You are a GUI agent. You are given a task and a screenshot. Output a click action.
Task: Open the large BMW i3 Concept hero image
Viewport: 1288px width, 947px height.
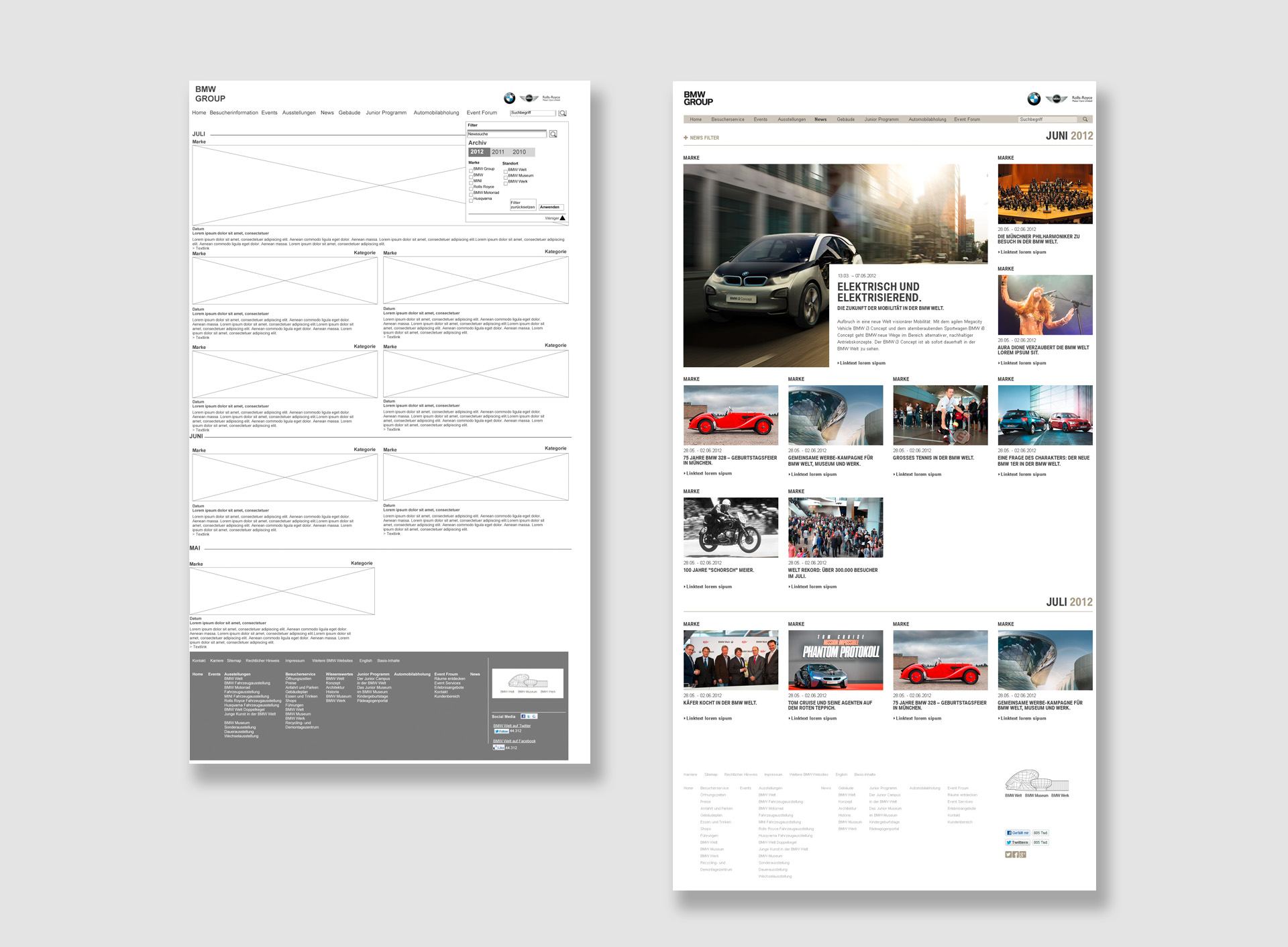click(x=835, y=265)
